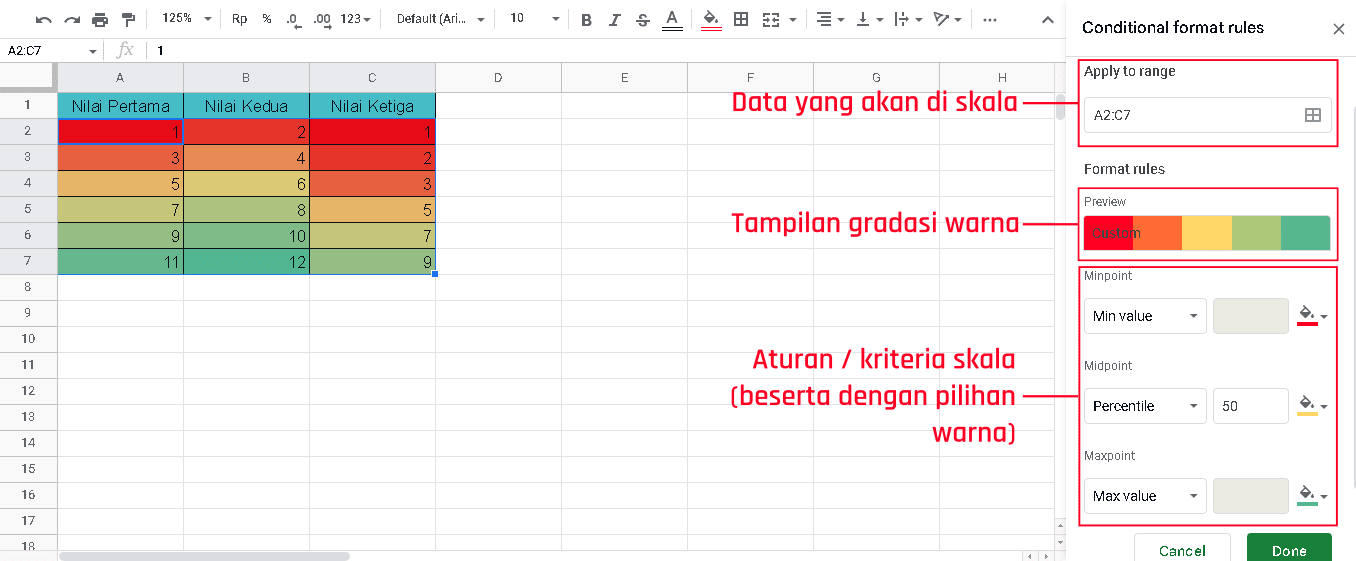Show more toolbar options
This screenshot has width=1356, height=561.
click(x=990, y=19)
